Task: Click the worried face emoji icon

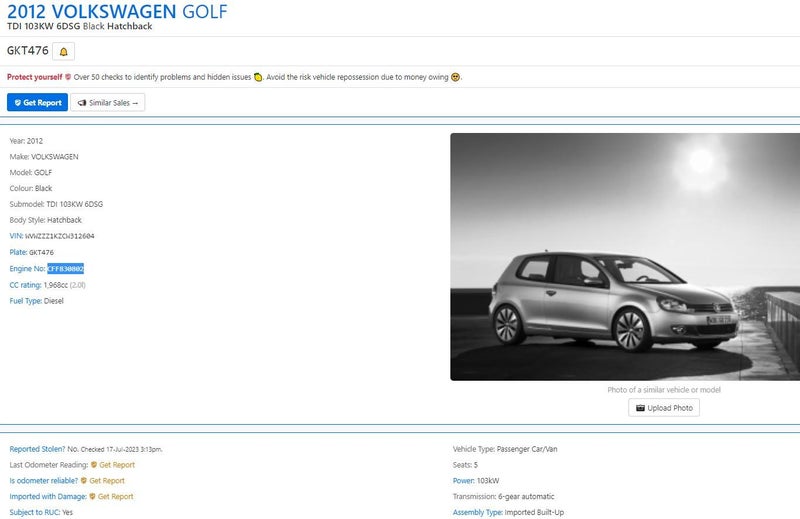Action: 455,77
